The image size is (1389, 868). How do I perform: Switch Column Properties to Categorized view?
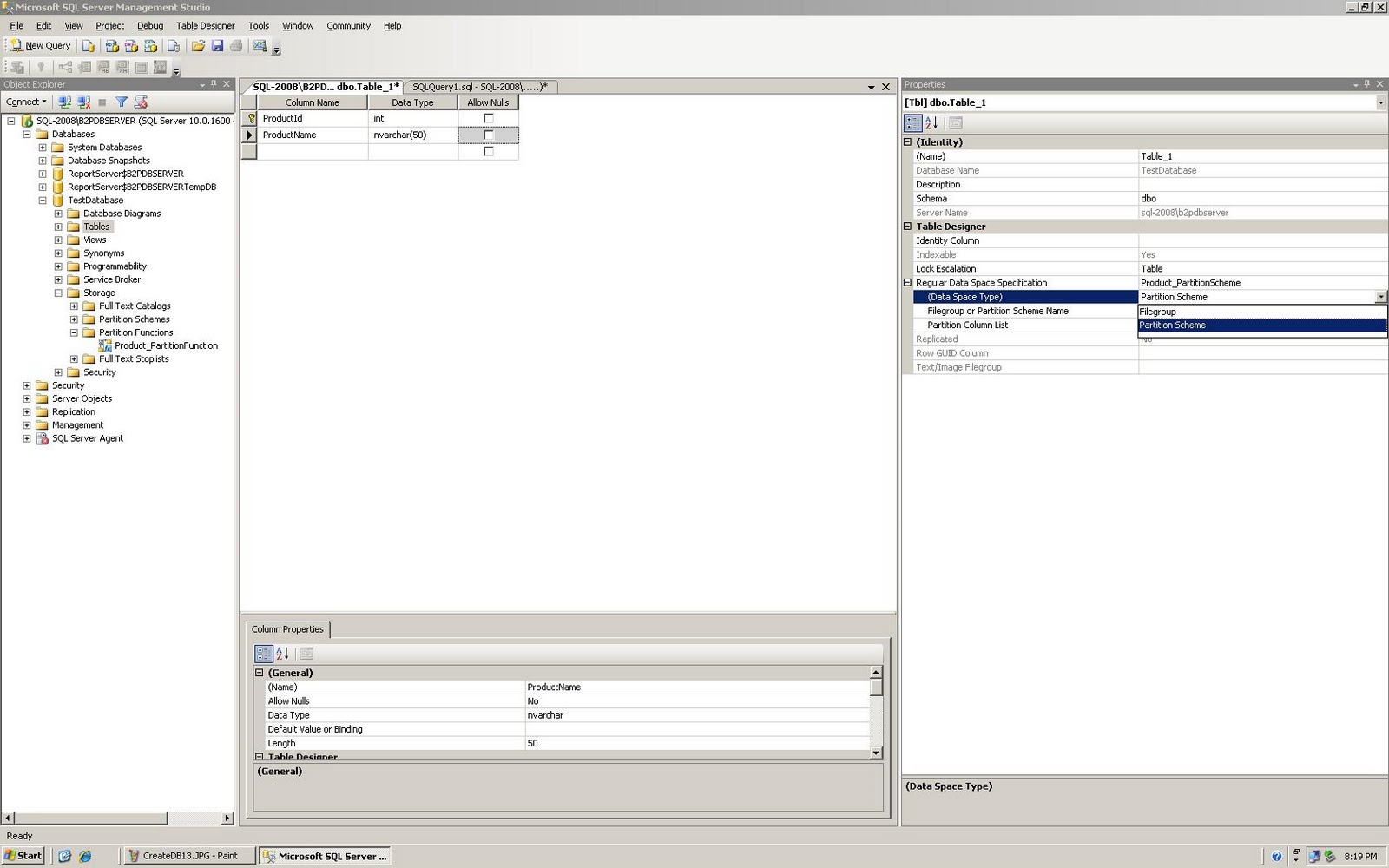click(x=264, y=654)
